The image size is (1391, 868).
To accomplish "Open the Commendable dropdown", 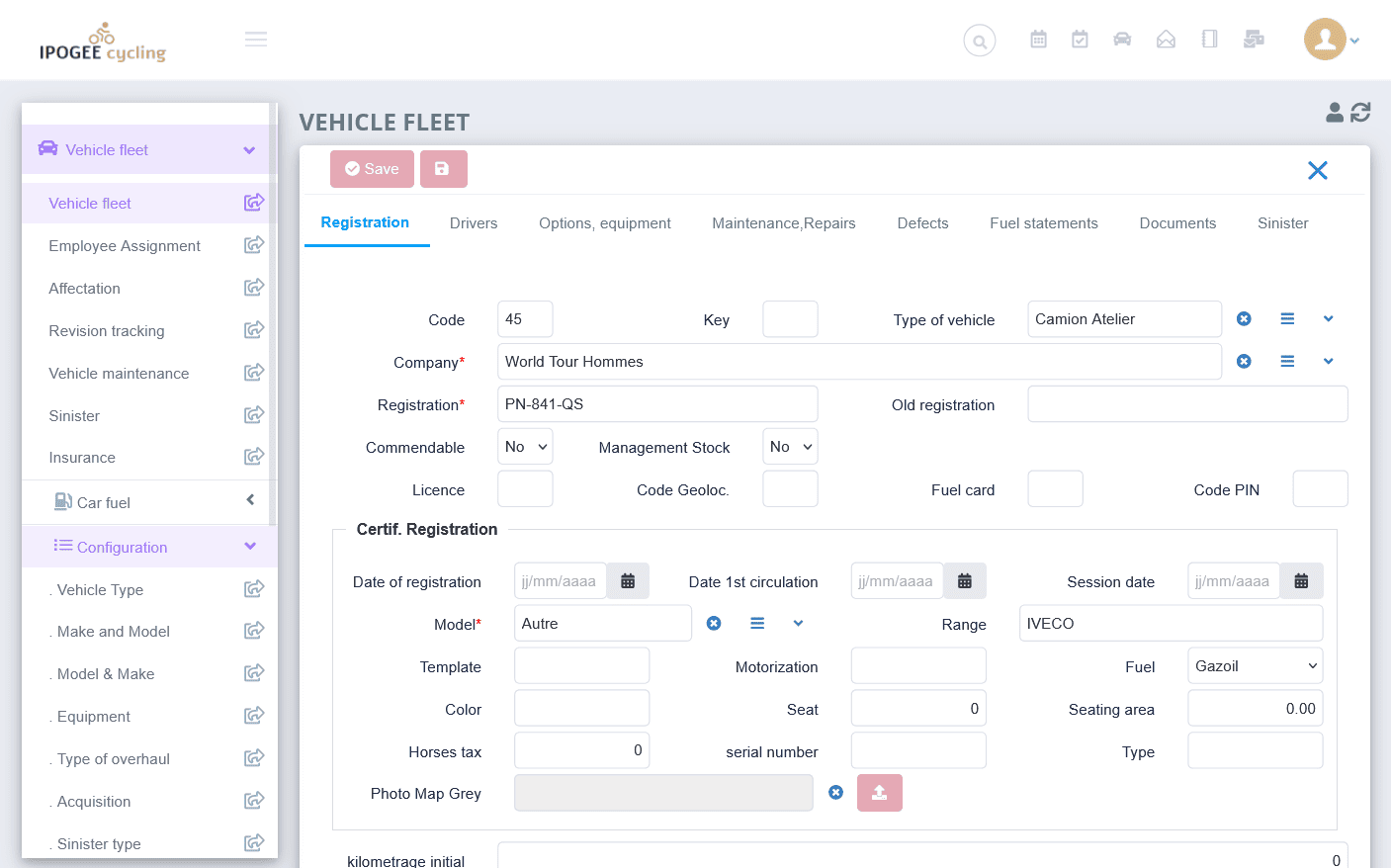I will point(525,447).
